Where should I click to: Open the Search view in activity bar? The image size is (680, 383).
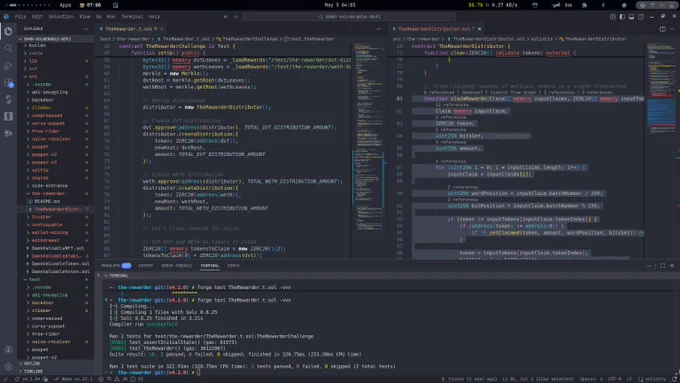tap(8, 48)
